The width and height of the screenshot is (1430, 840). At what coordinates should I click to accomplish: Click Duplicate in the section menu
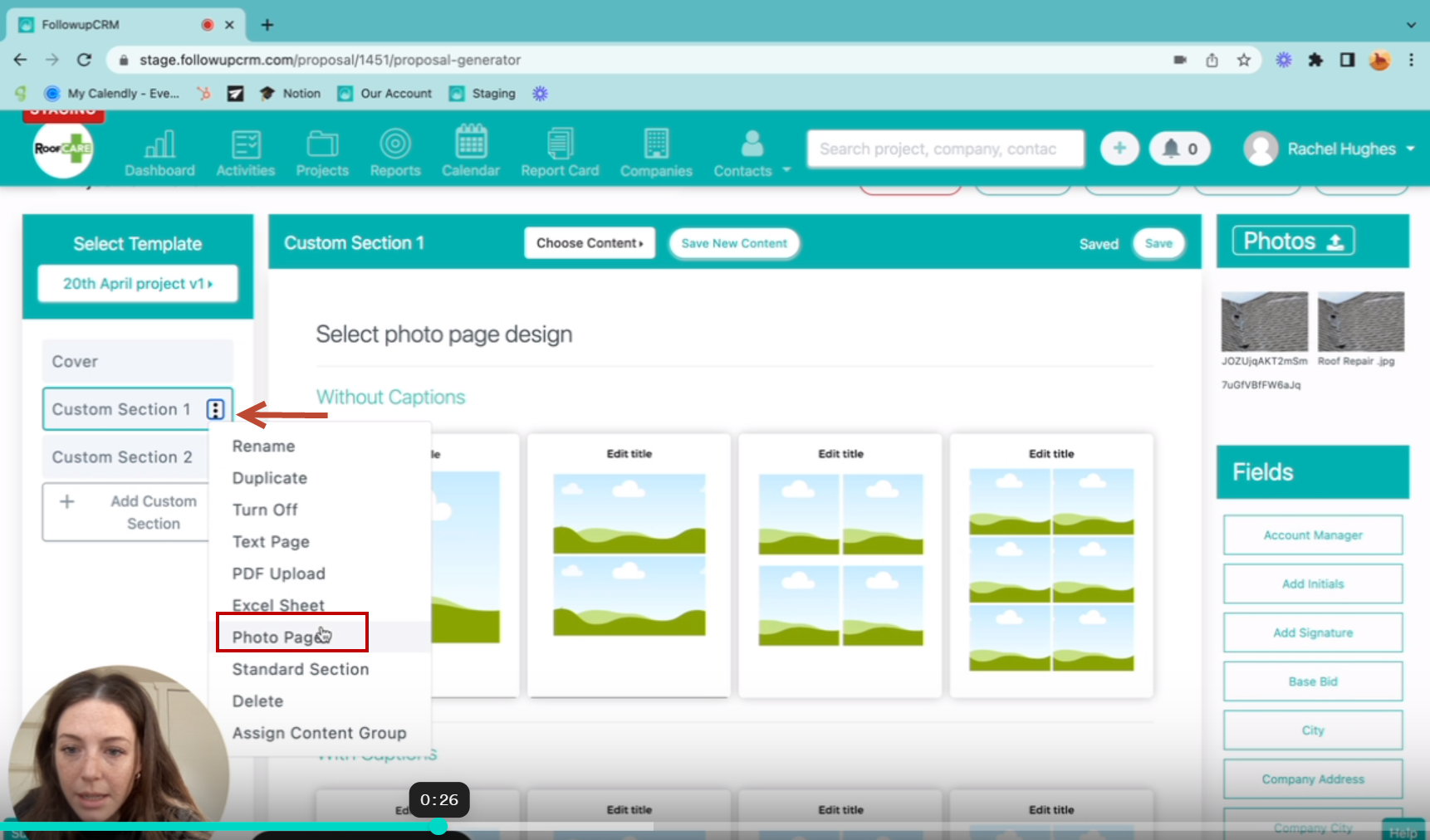coord(270,478)
